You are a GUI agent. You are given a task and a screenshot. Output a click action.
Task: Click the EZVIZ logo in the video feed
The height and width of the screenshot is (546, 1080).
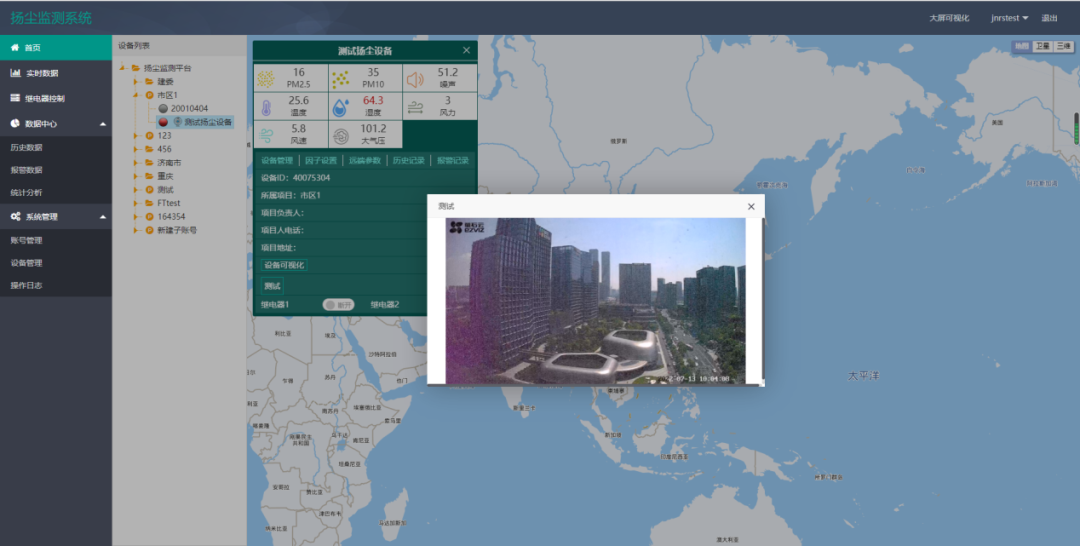pos(466,227)
